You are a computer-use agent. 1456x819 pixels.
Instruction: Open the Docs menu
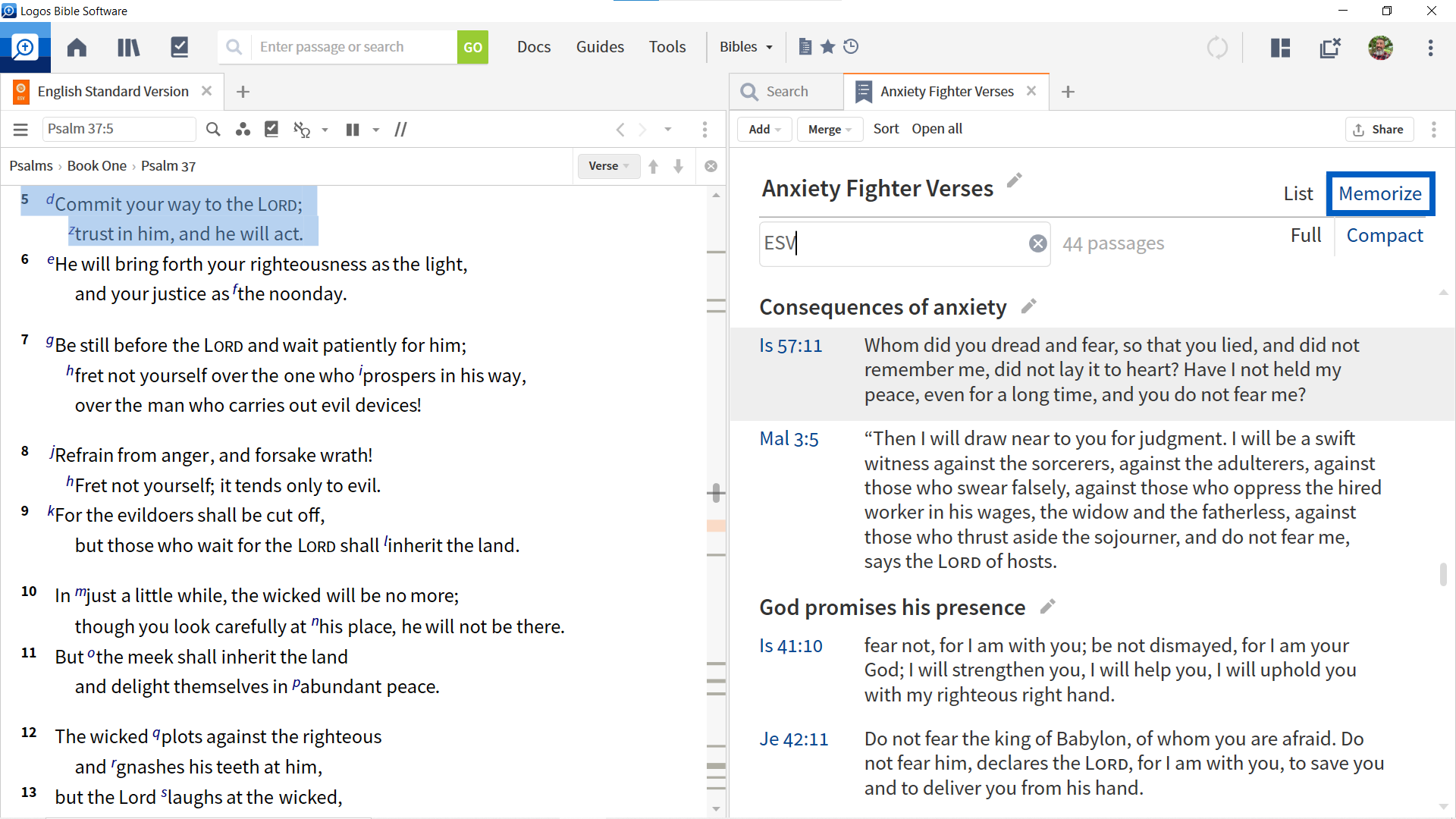point(534,47)
